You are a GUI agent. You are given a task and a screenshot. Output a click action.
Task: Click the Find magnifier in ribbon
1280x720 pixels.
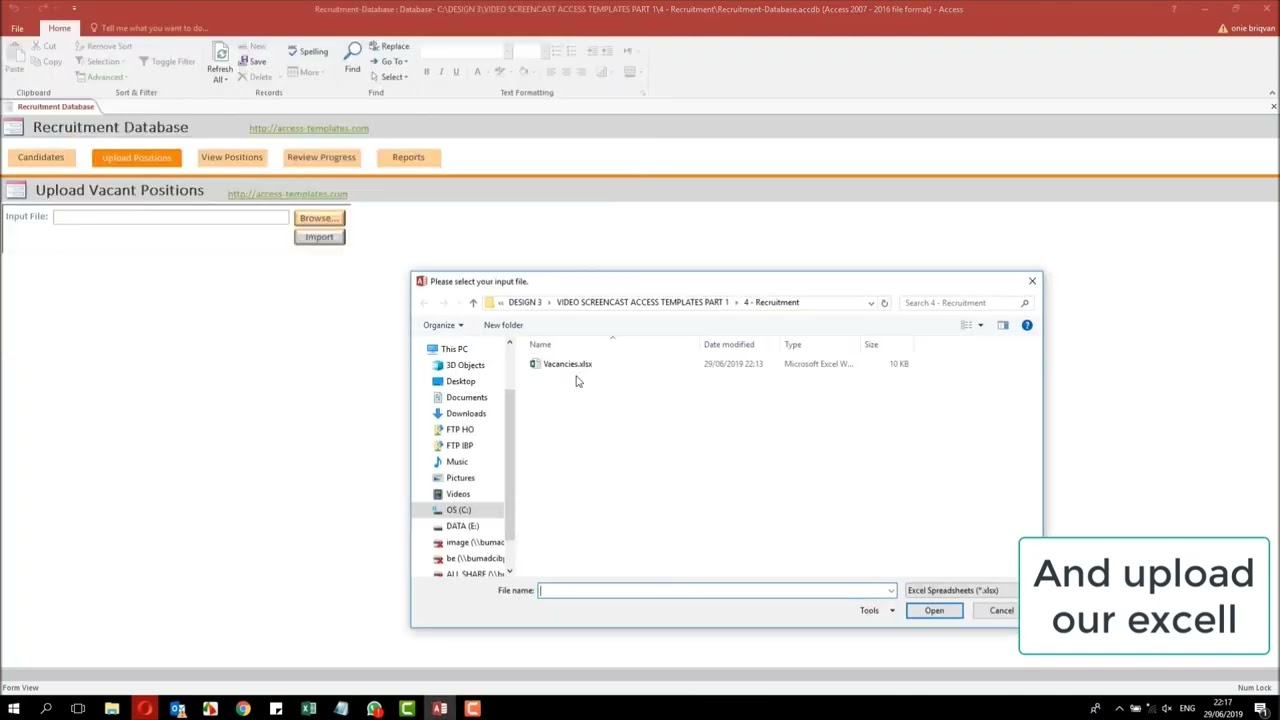click(x=353, y=57)
